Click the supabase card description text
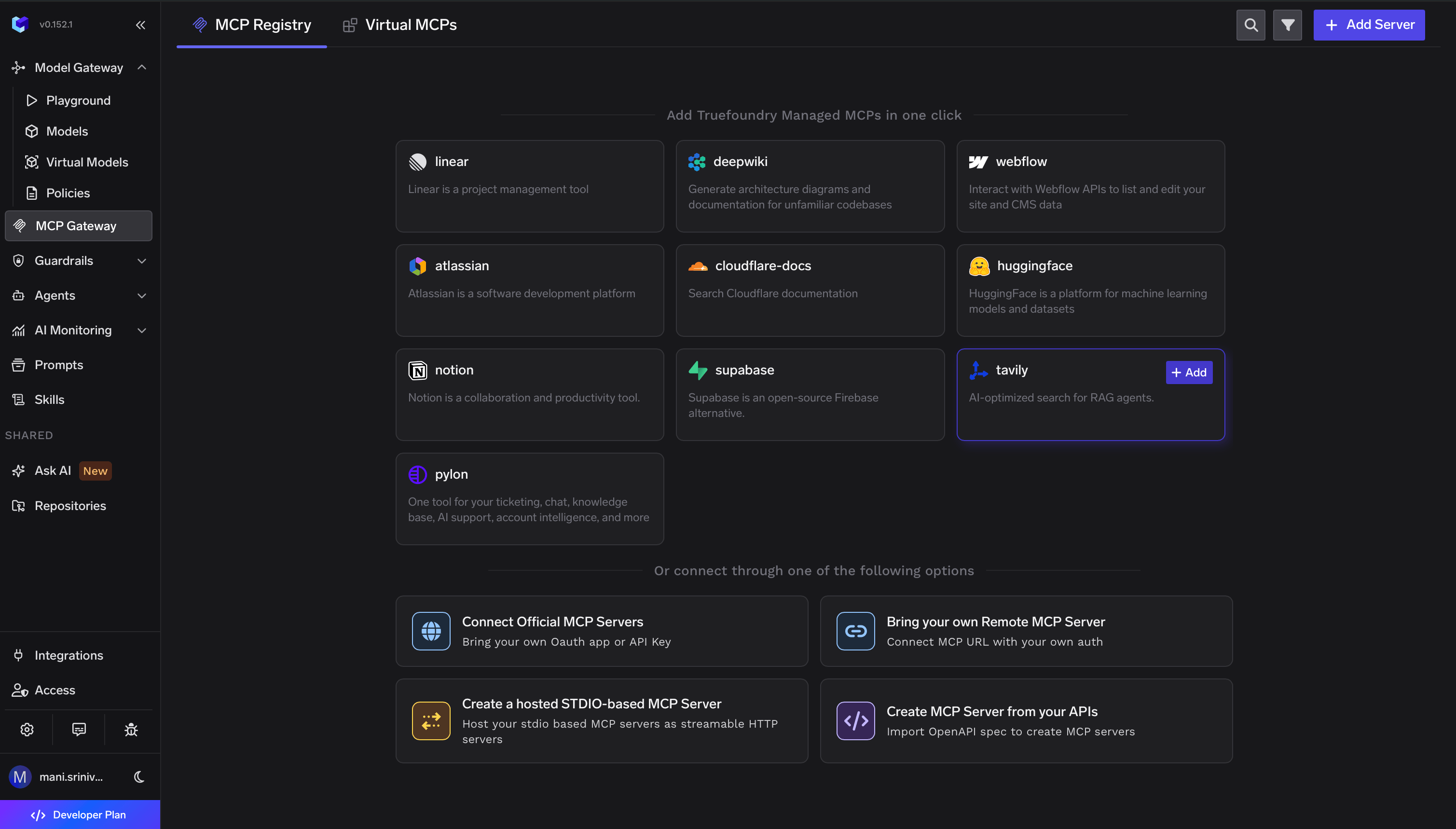 (783, 405)
